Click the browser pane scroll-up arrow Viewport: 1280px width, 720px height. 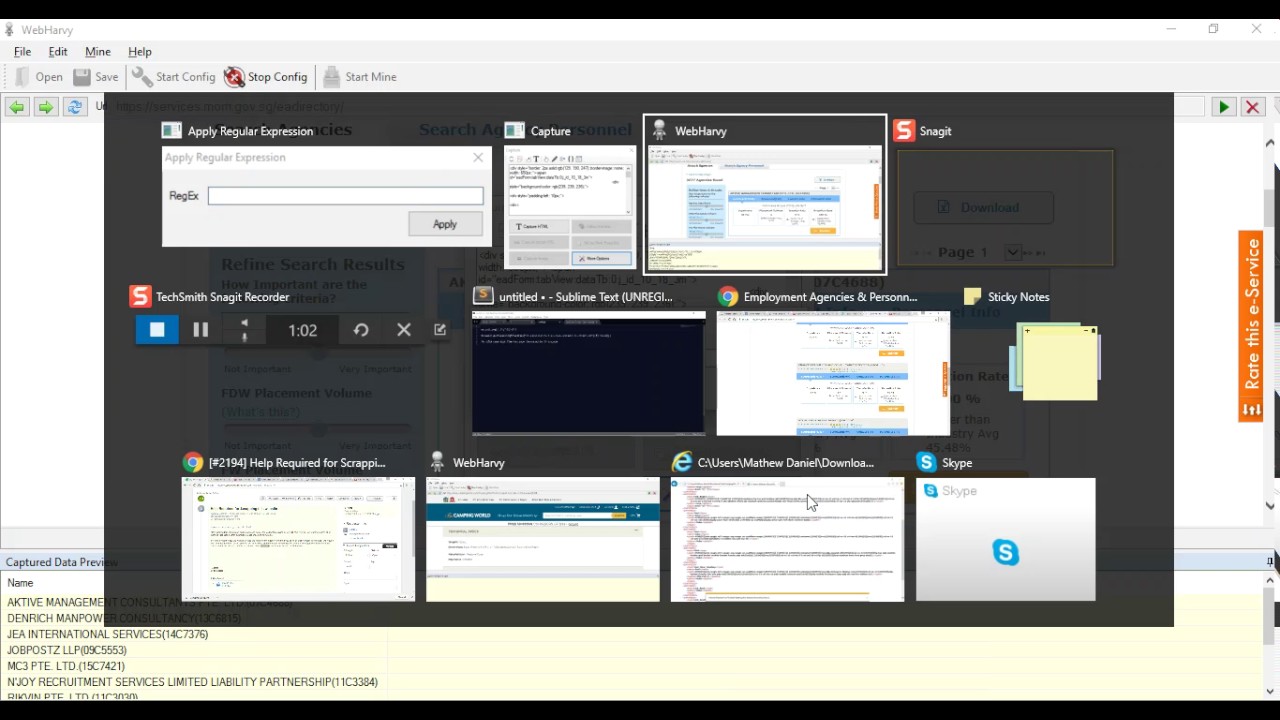(x=1270, y=144)
